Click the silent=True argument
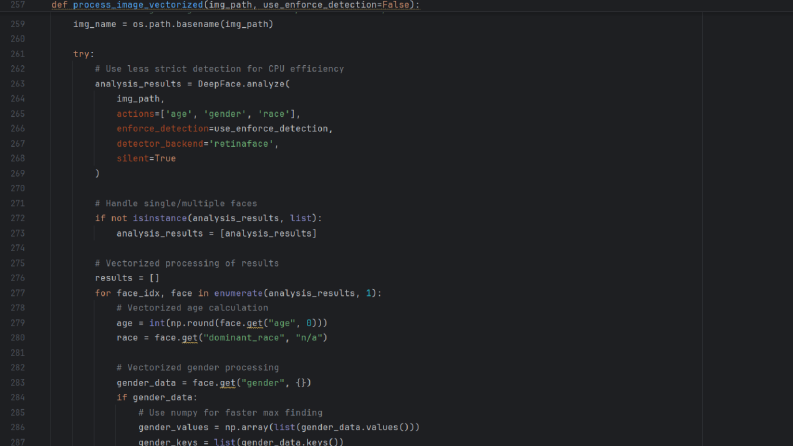Image resolution: width=793 pixels, height=446 pixels. coord(146,159)
